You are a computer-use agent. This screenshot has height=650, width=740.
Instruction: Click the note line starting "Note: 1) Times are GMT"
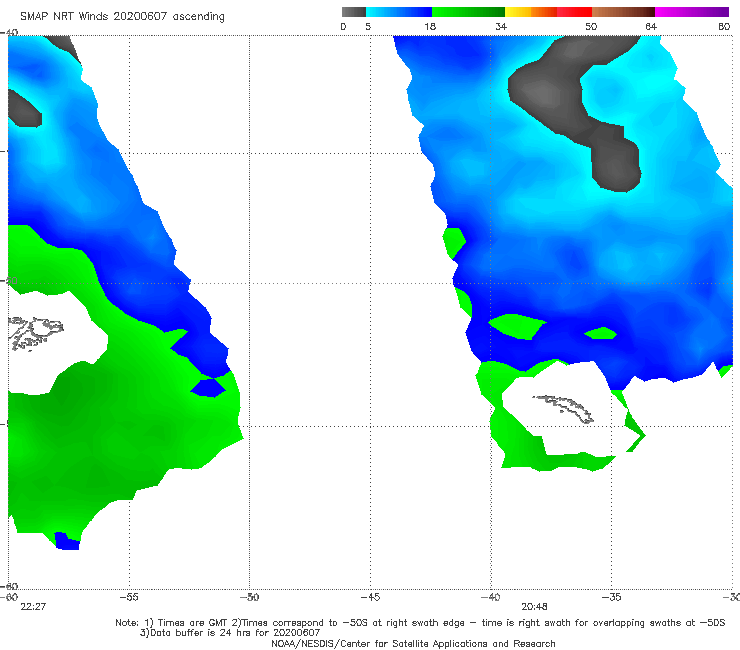420,623
